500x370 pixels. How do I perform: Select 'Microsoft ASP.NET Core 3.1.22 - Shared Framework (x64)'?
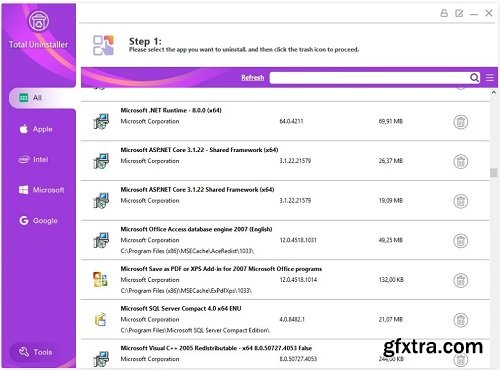199,150
